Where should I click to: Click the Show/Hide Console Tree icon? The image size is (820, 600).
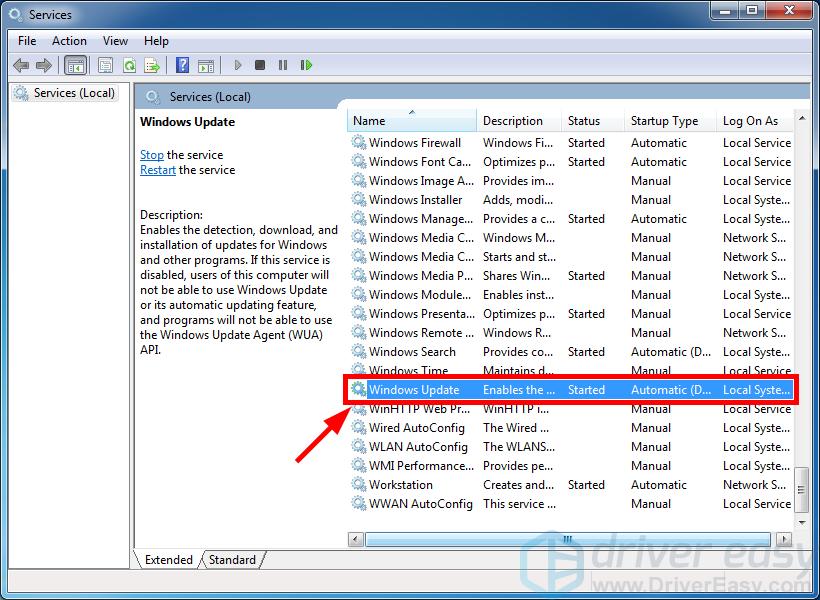[x=76, y=65]
